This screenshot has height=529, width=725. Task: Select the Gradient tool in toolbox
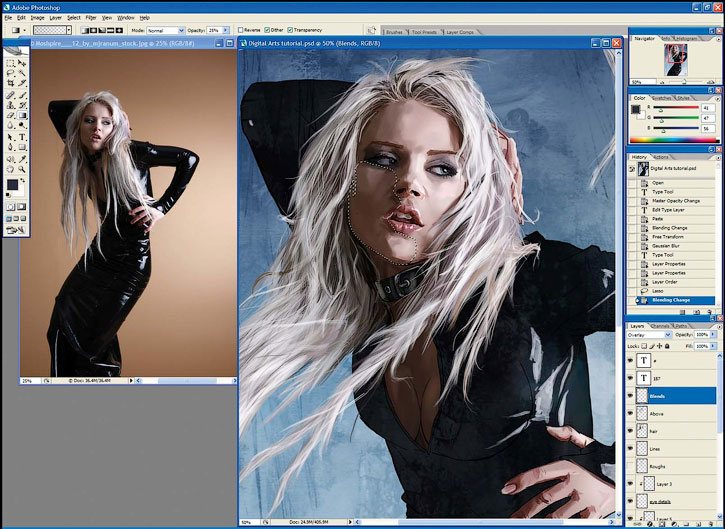click(x=22, y=116)
